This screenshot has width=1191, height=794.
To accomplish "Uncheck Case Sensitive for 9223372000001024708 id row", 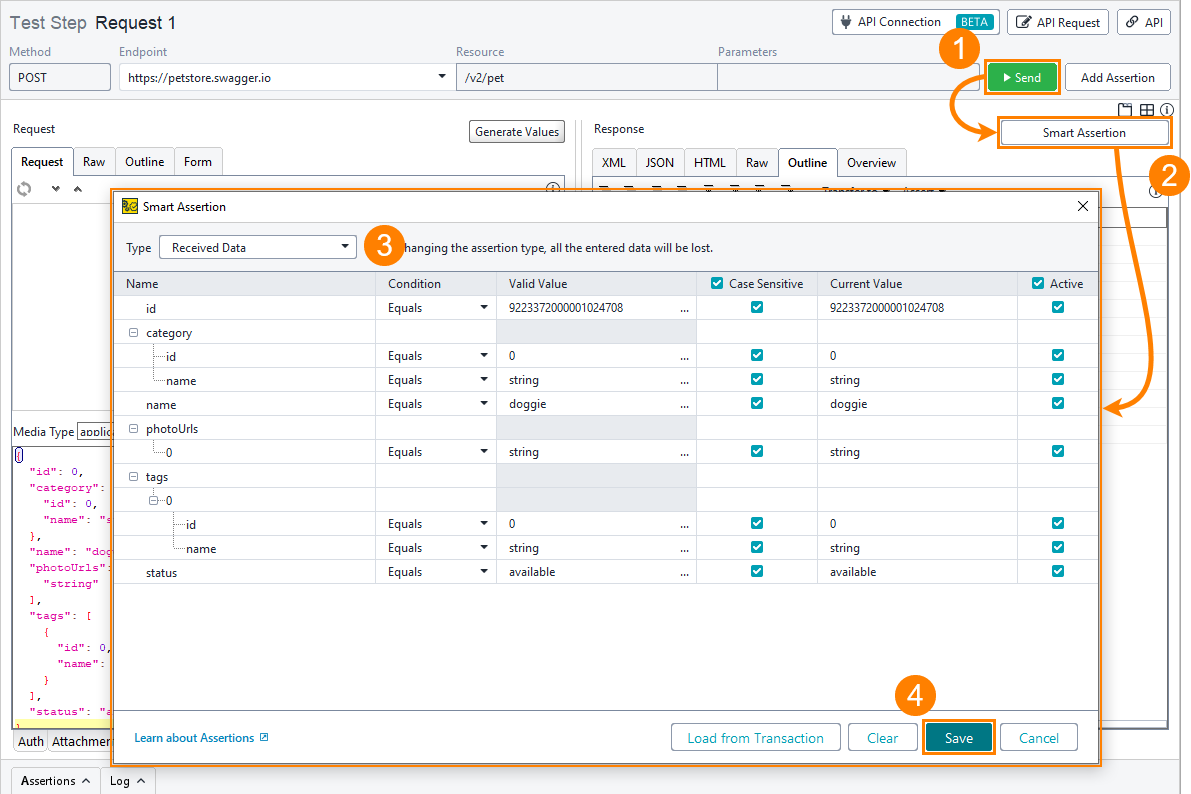I will coord(757,307).
